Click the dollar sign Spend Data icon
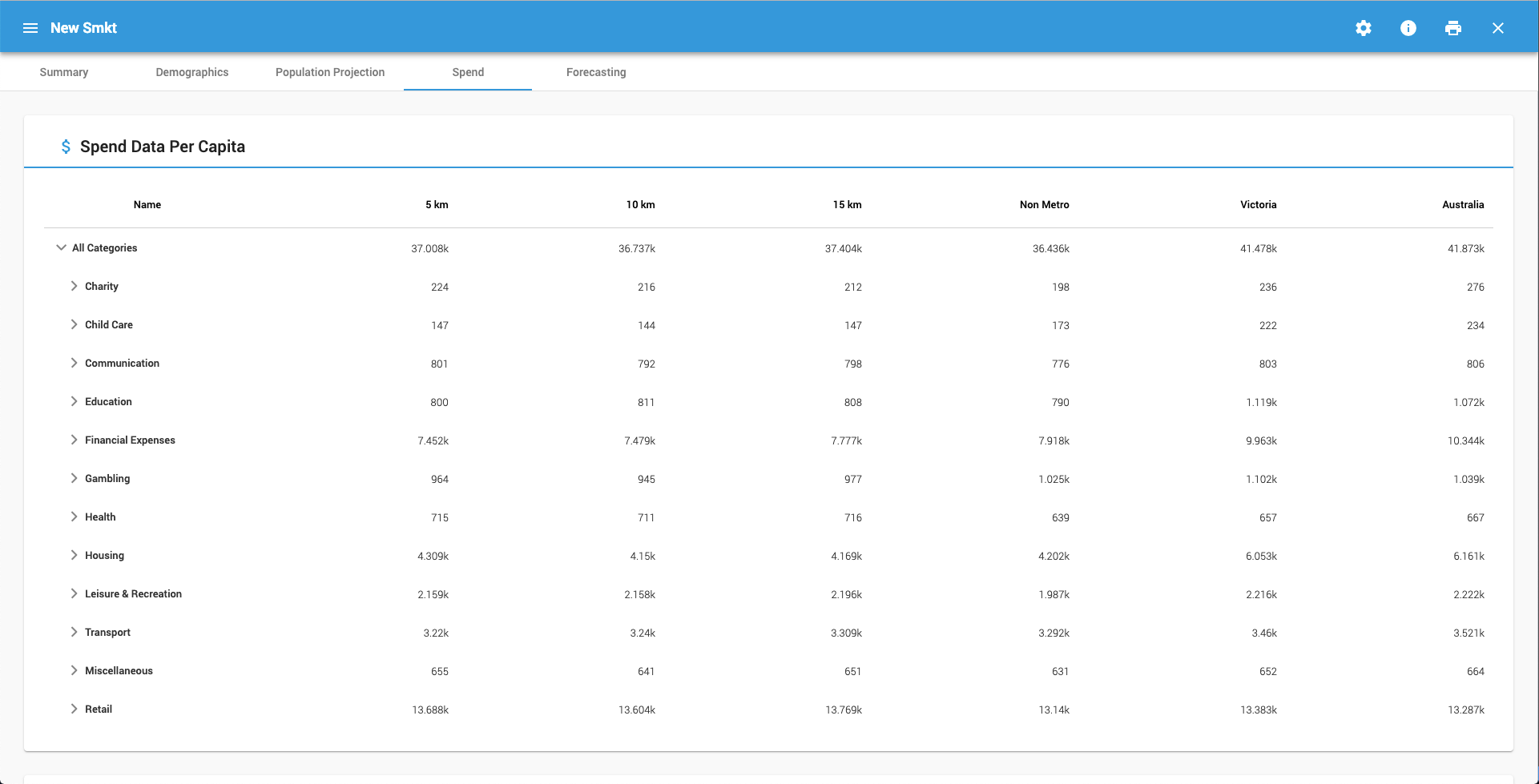 (x=66, y=147)
